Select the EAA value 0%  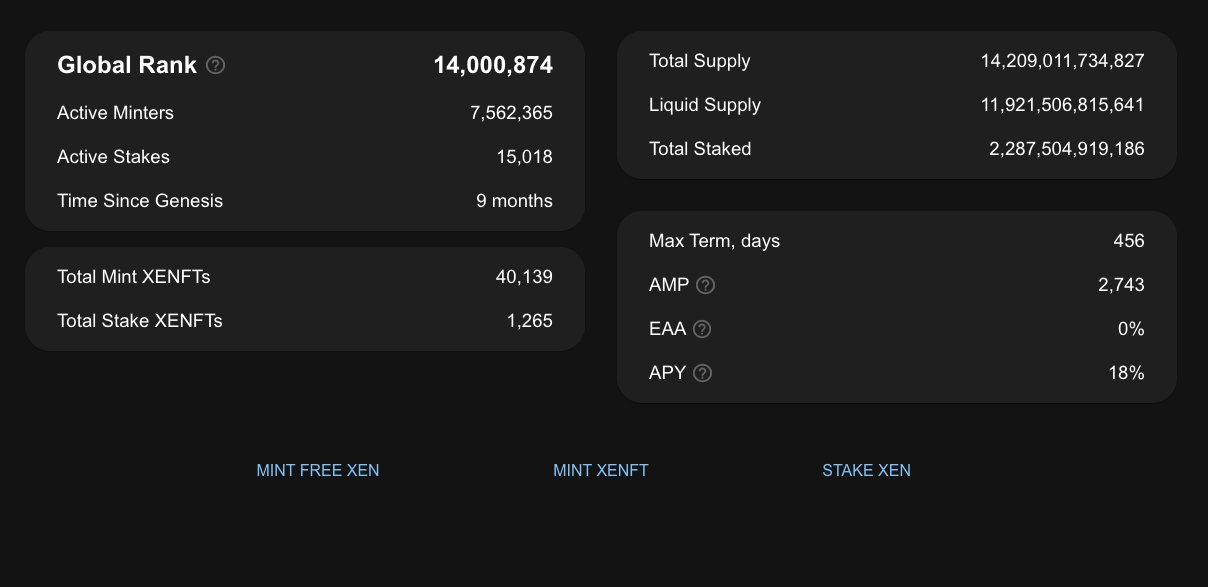pyautogui.click(x=1132, y=329)
